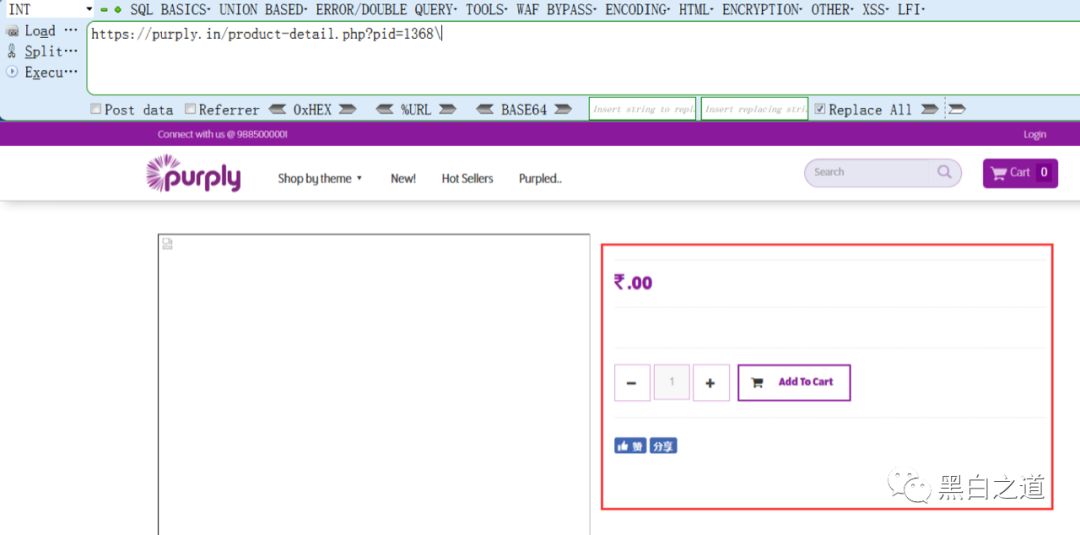1080x535 pixels.
Task: Click the 'Insert string to replace' field
Action: pos(642,109)
